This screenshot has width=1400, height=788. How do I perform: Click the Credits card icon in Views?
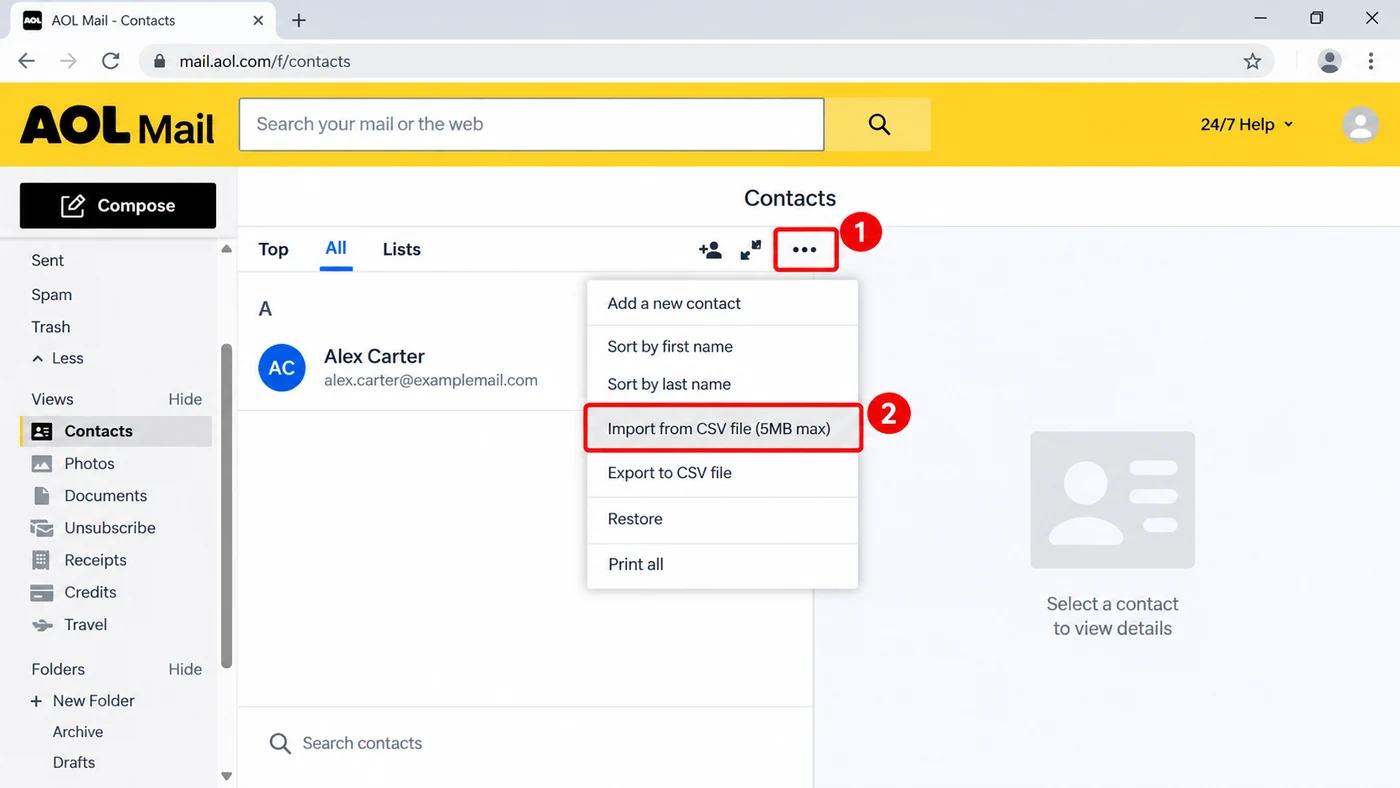pos(42,592)
